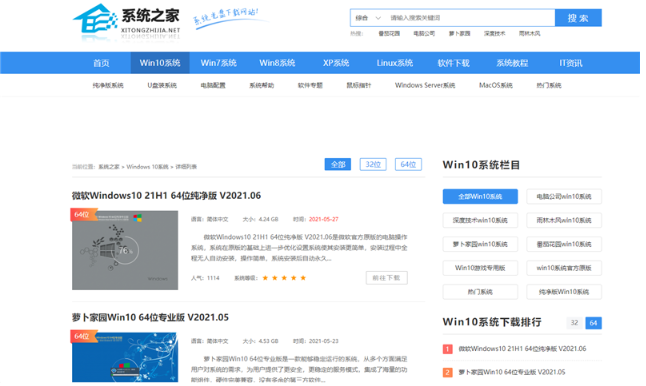
Task: Open the 综合 search category dropdown
Action: click(368, 18)
